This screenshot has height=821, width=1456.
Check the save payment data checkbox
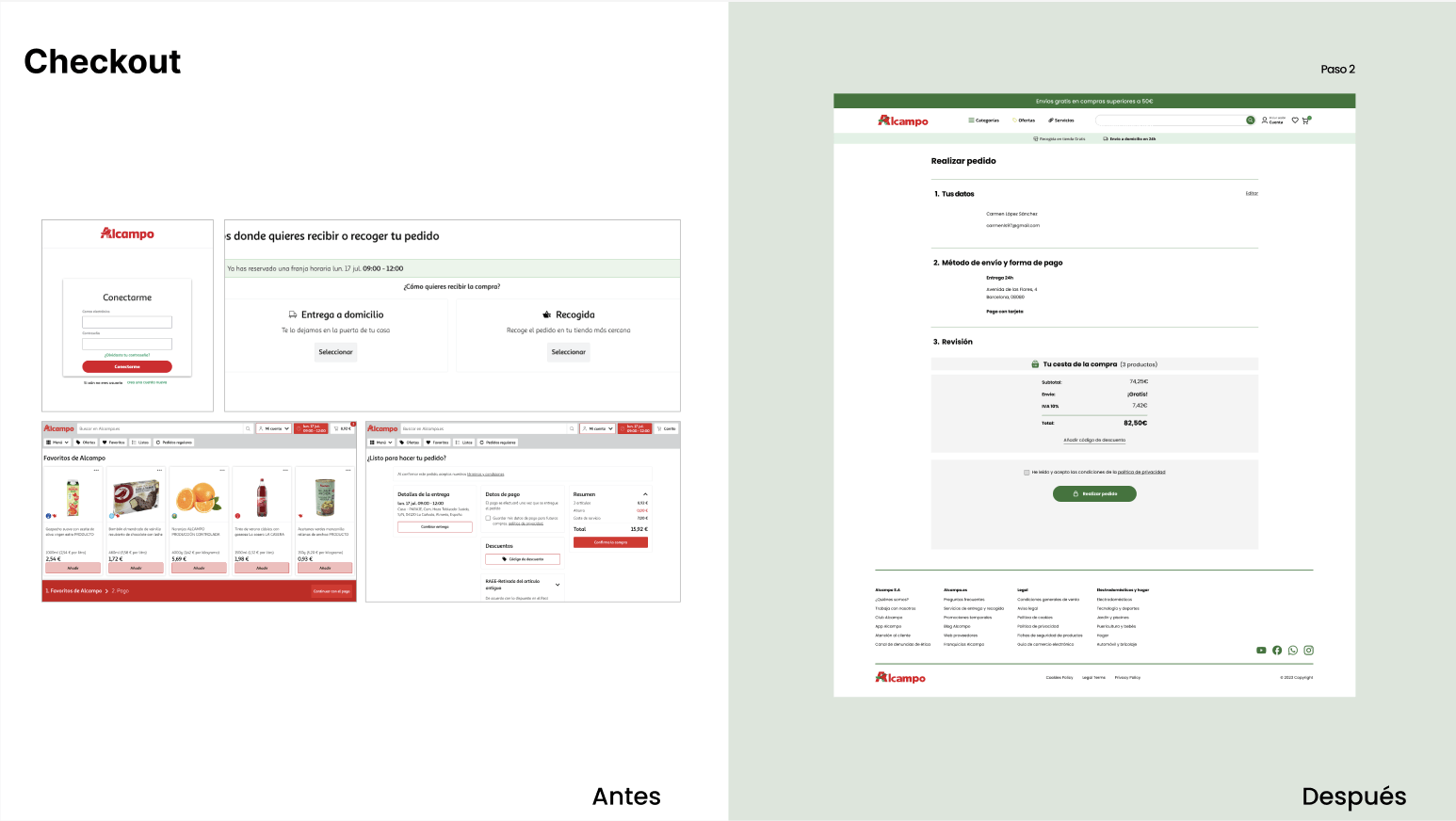tap(488, 518)
